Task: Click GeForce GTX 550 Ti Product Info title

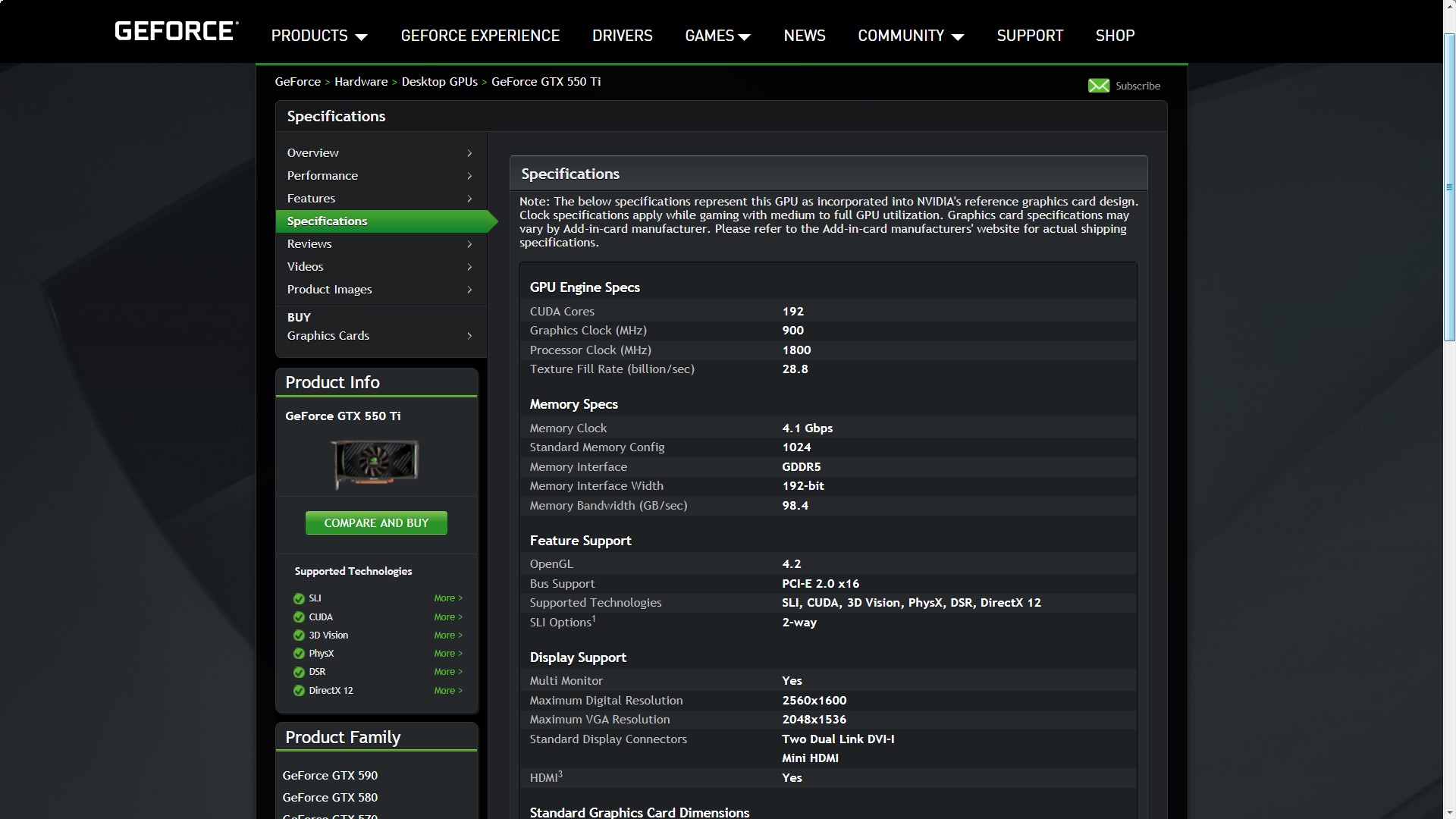Action: point(343,416)
